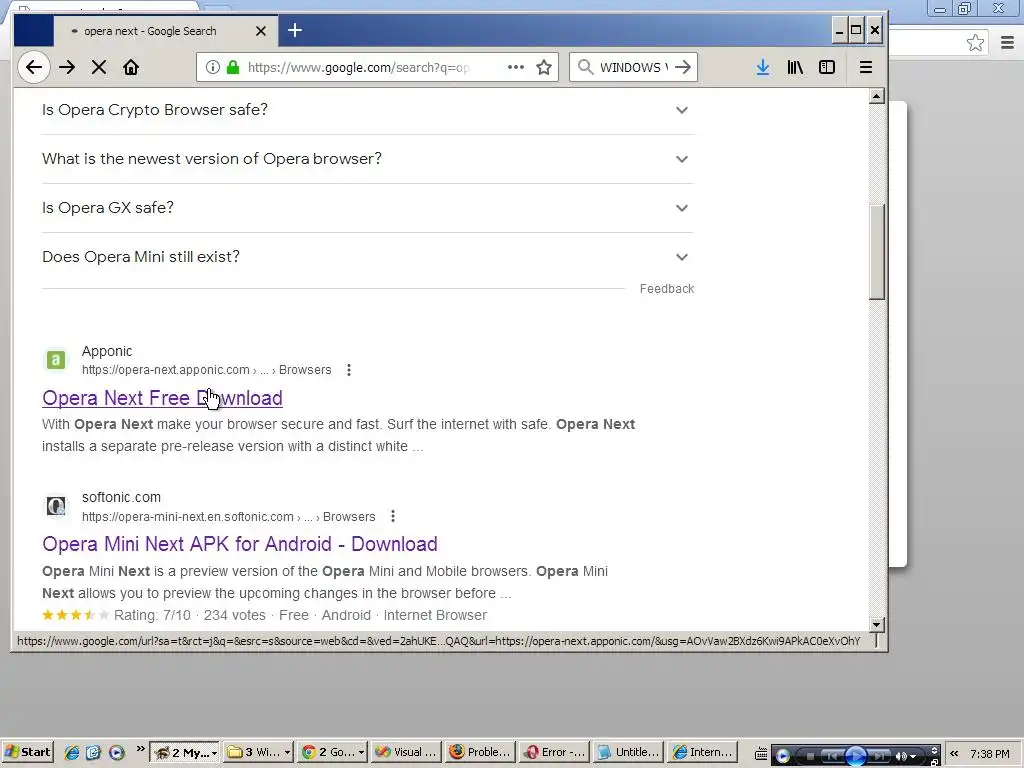Open the Downloads panel
Screen dimensions: 1024x768
[x=763, y=67]
